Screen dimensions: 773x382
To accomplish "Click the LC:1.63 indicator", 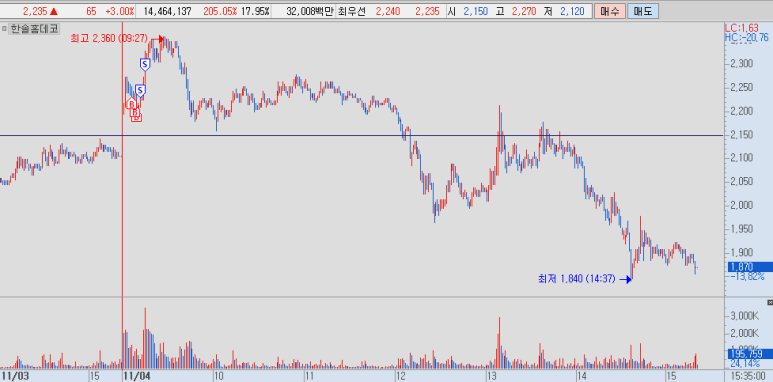I will click(x=742, y=29).
